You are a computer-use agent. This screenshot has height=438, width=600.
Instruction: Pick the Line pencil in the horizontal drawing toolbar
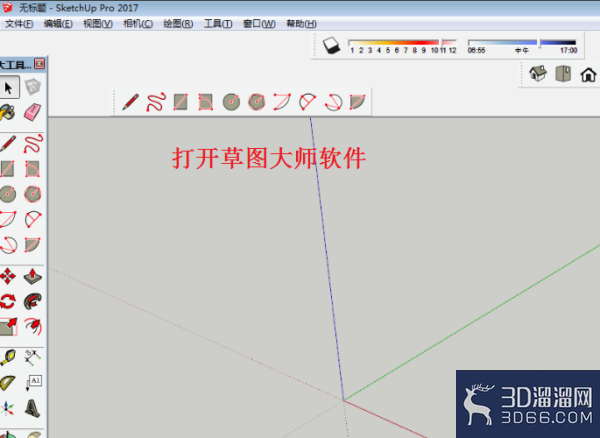coord(130,102)
